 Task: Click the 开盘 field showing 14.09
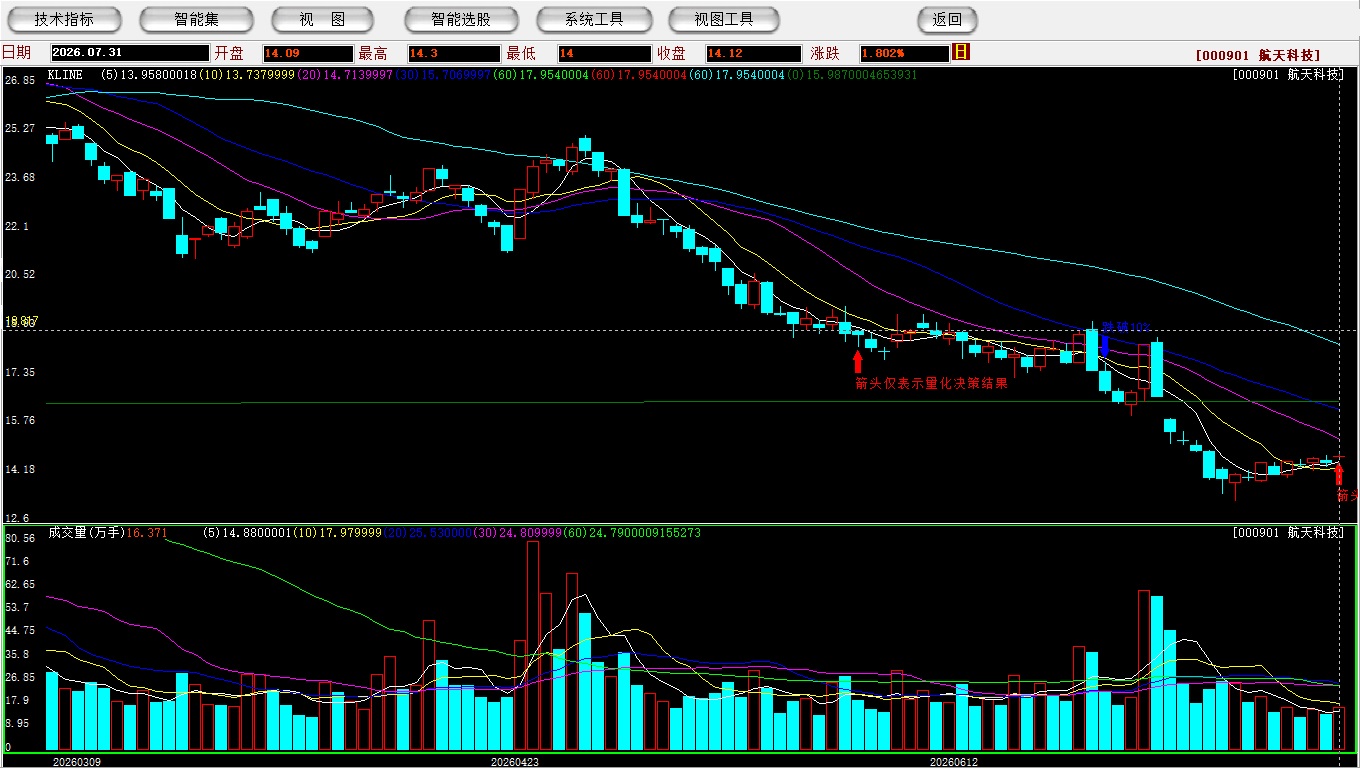tap(307, 53)
